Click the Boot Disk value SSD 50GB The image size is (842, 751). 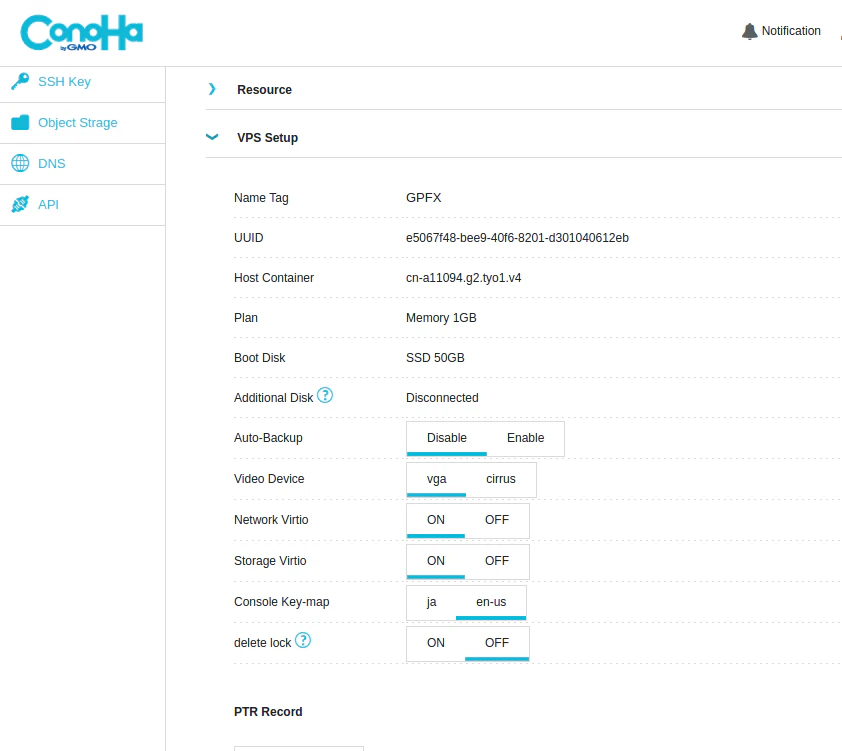coord(435,358)
